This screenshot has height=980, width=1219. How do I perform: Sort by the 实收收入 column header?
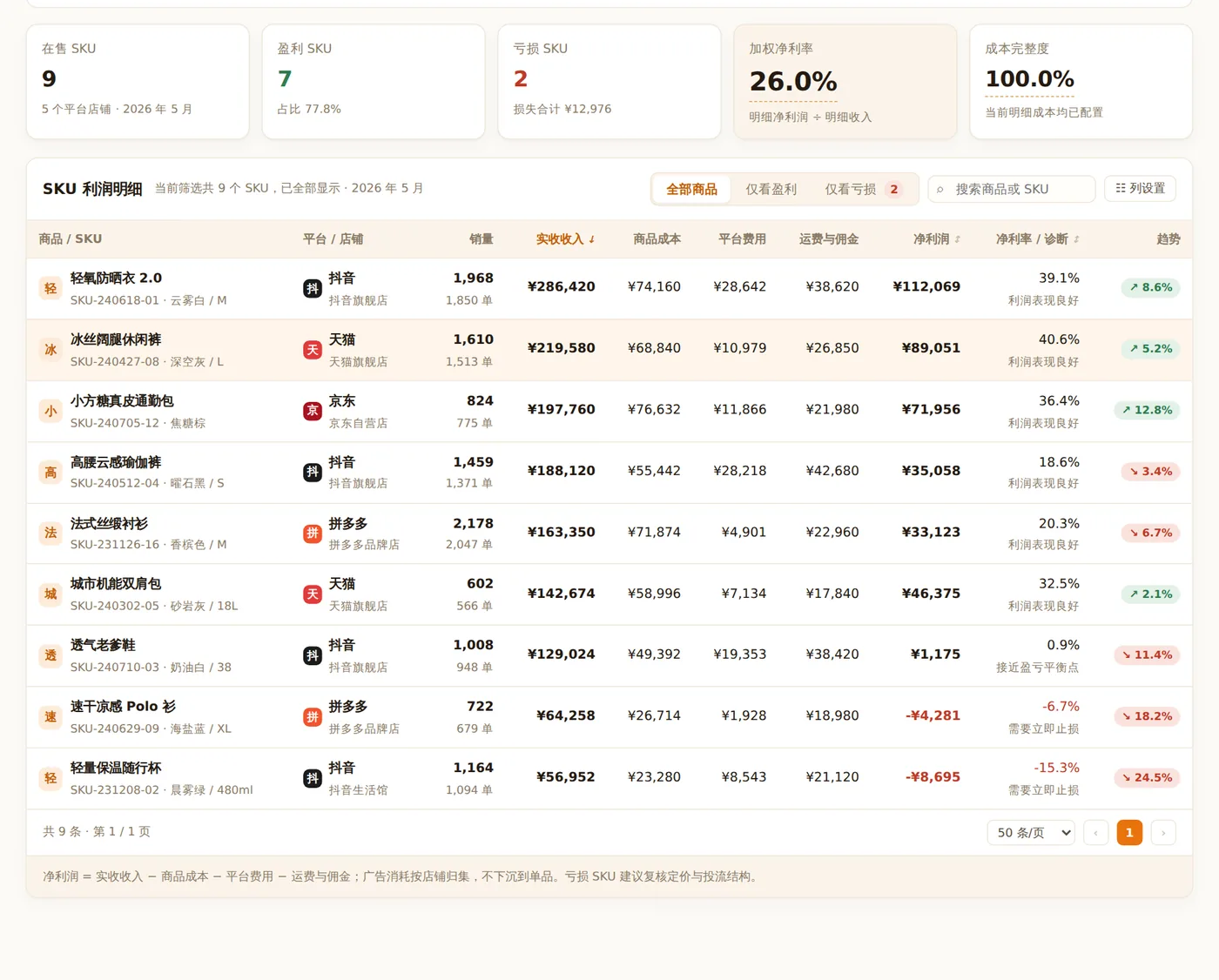coord(565,239)
